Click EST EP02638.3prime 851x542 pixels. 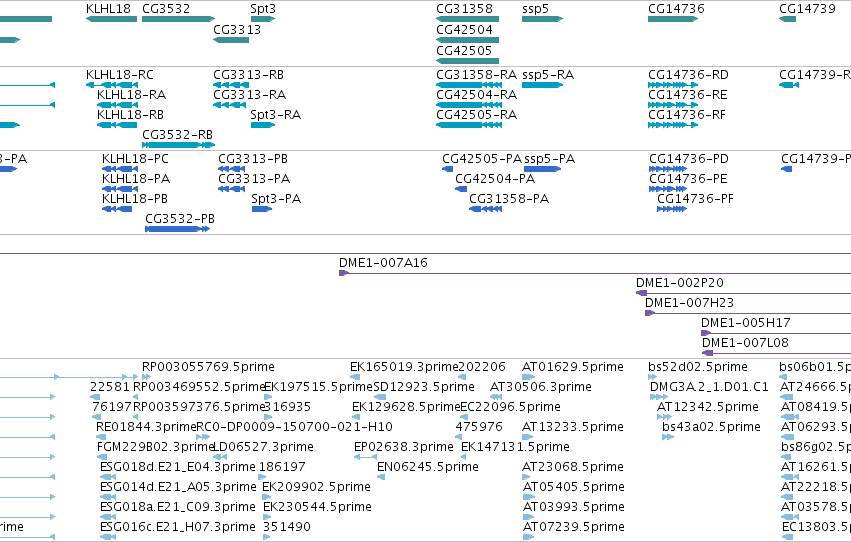point(365,457)
